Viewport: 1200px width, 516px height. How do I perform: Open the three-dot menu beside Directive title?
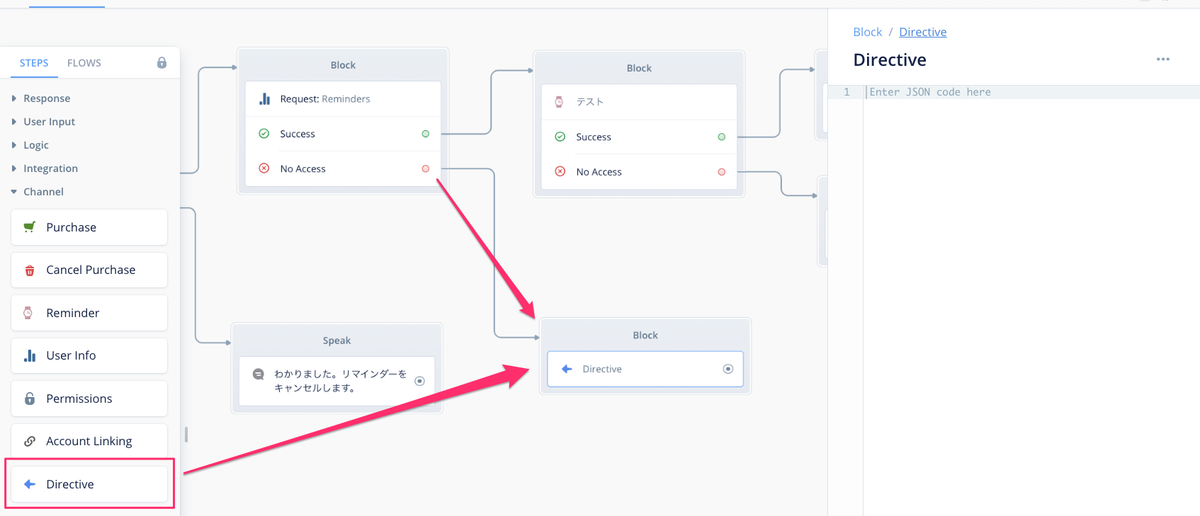pyautogui.click(x=1163, y=60)
